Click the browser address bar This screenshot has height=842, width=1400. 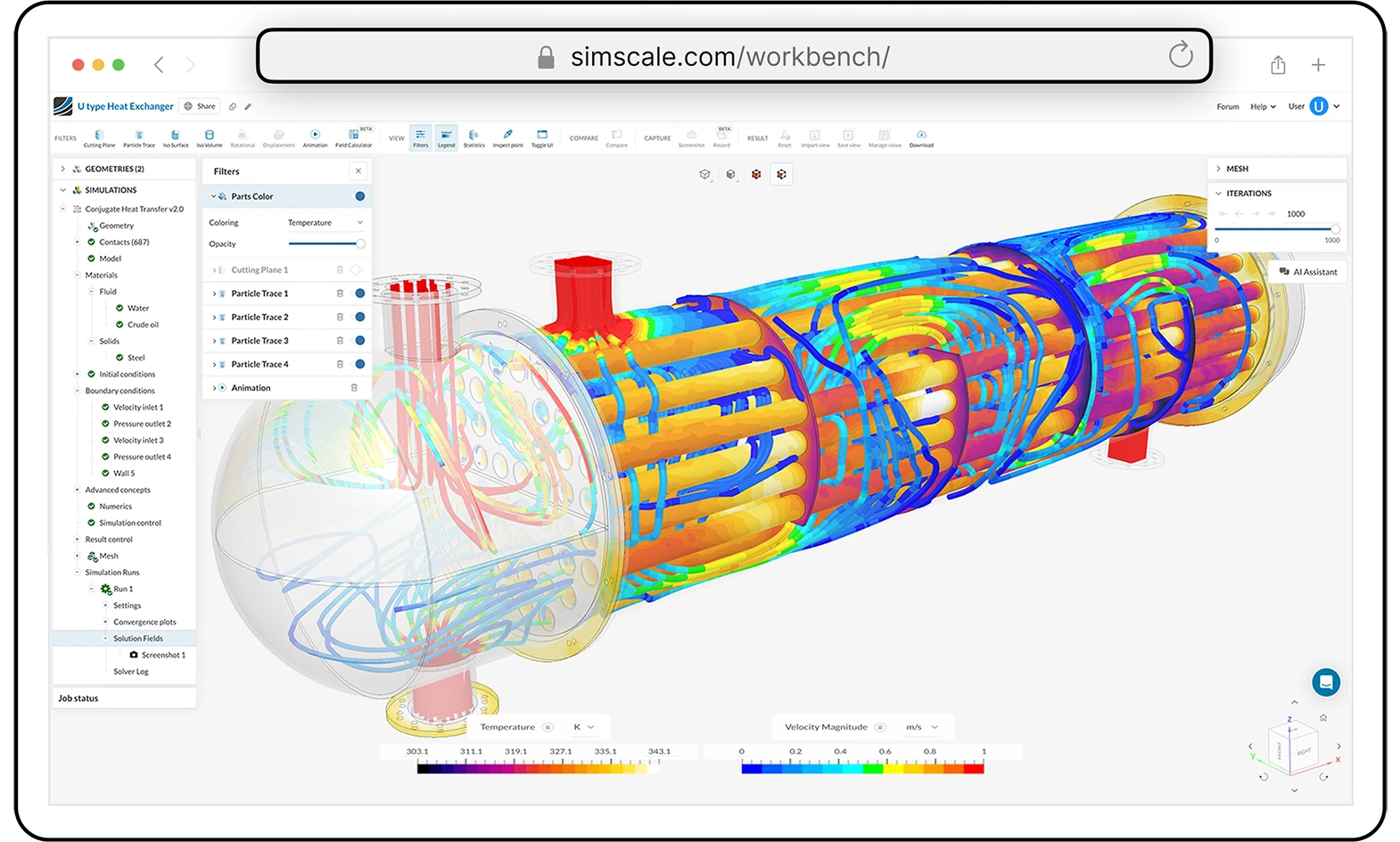[729, 57]
